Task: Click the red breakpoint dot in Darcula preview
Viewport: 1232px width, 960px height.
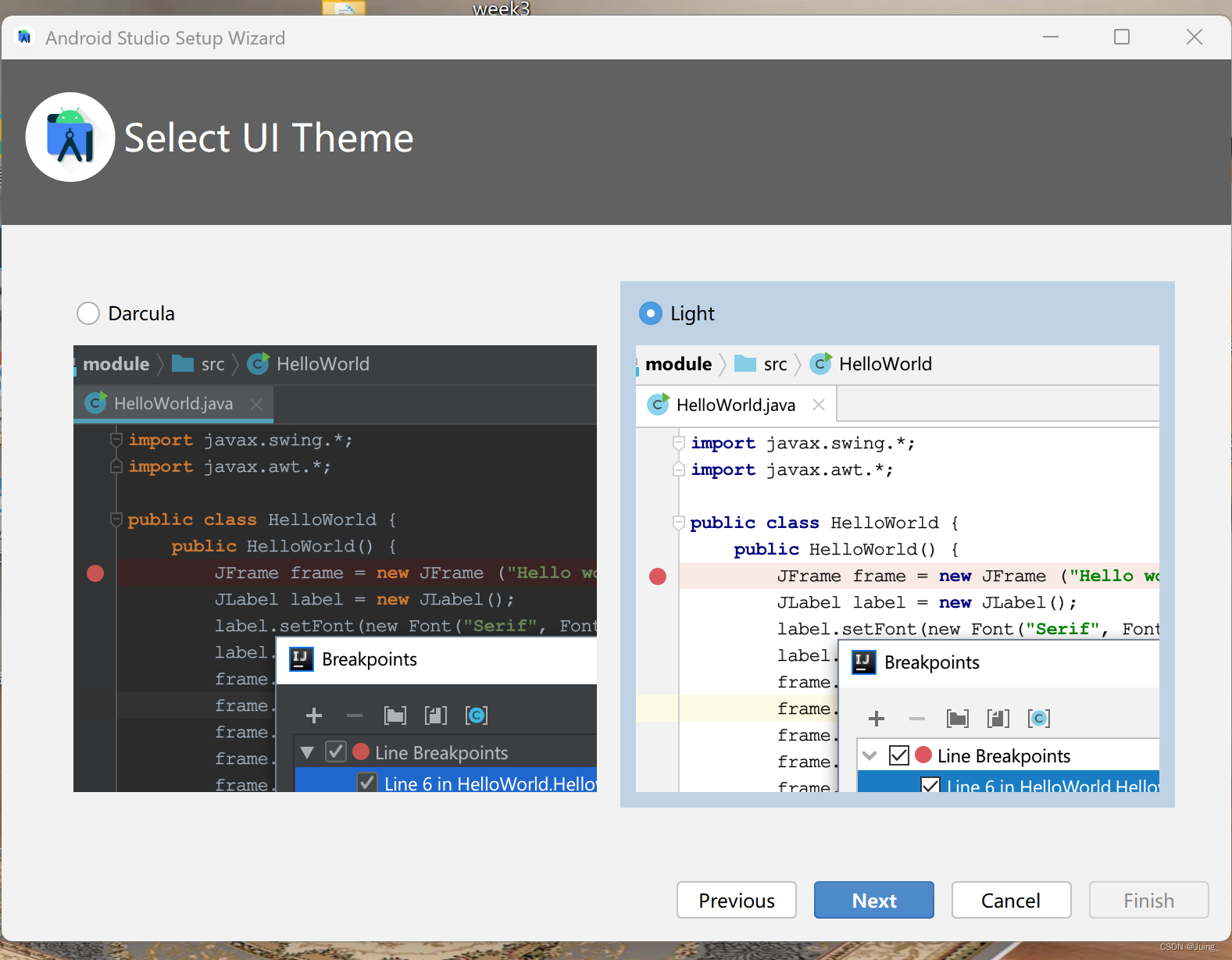Action: point(95,573)
